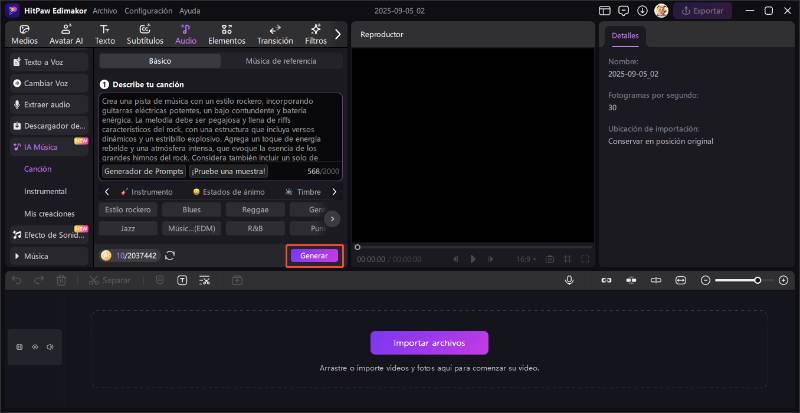This screenshot has width=800, height=413.
Task: Toggle the Blues genre tag
Action: click(191, 209)
